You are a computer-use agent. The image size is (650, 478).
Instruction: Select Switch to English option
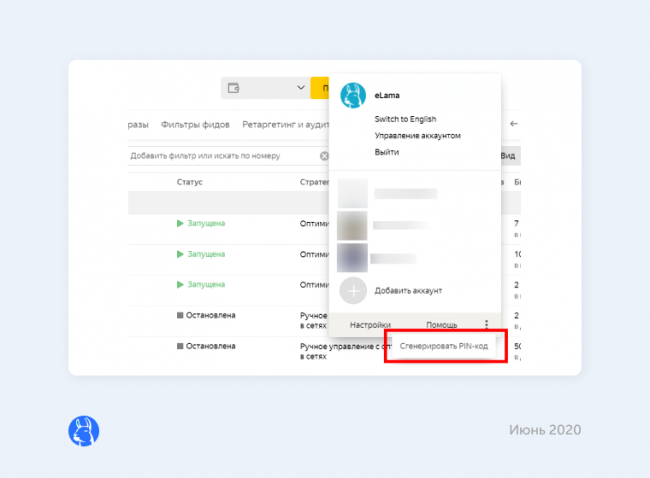[405, 119]
